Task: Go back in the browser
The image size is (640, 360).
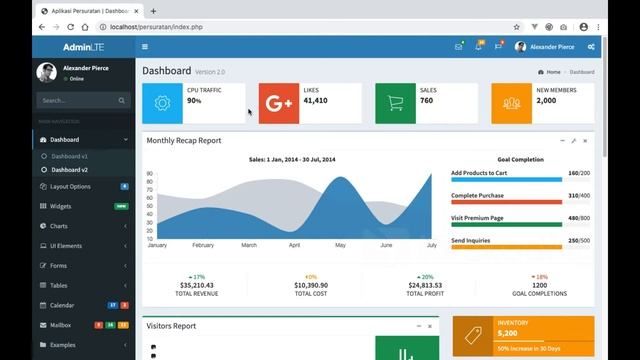Action: click(42, 27)
